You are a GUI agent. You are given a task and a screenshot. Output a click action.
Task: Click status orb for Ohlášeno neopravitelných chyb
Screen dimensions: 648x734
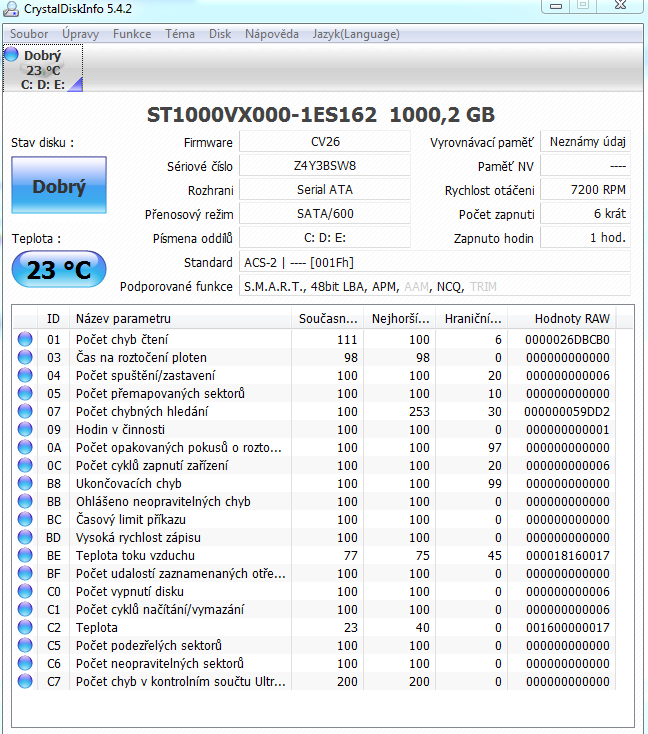point(25,501)
